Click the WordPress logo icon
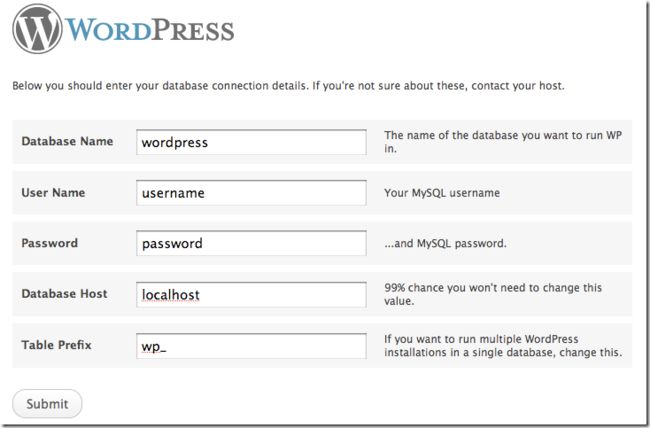Viewport: 650px width, 428px height. tap(37, 29)
